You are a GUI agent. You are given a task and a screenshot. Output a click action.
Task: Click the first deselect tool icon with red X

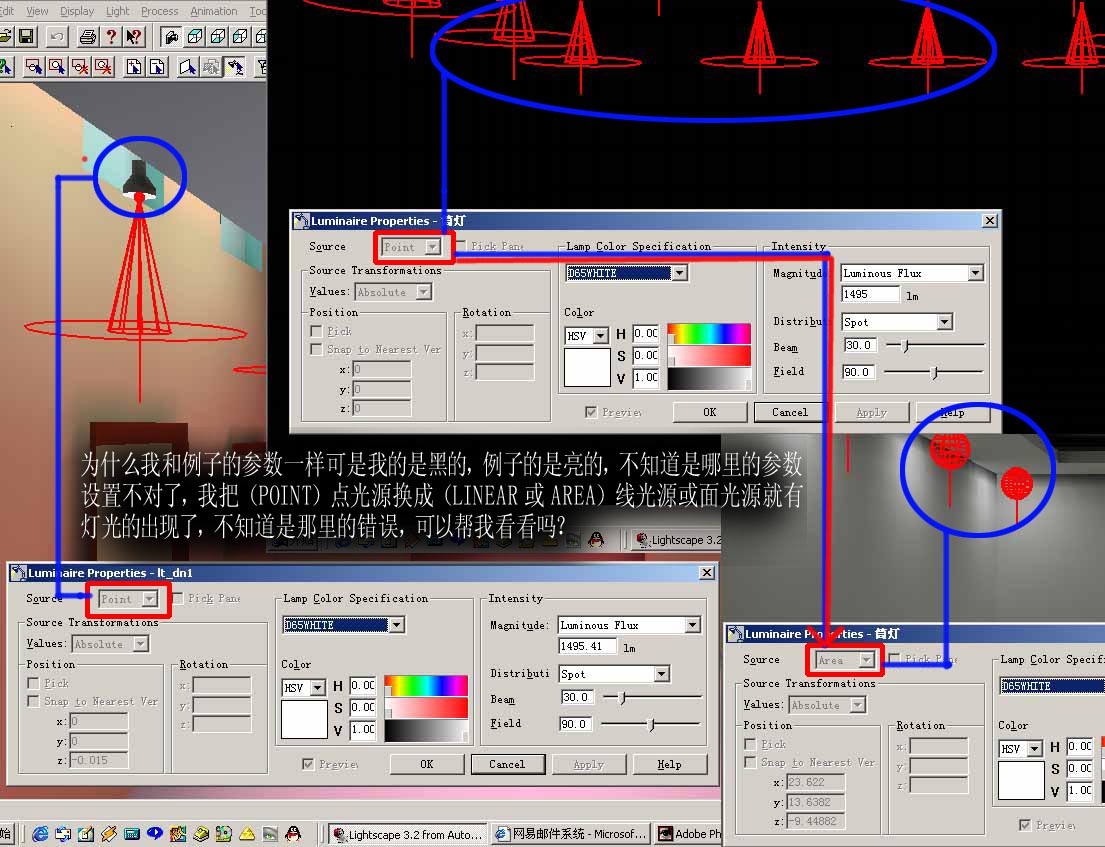(x=80, y=67)
